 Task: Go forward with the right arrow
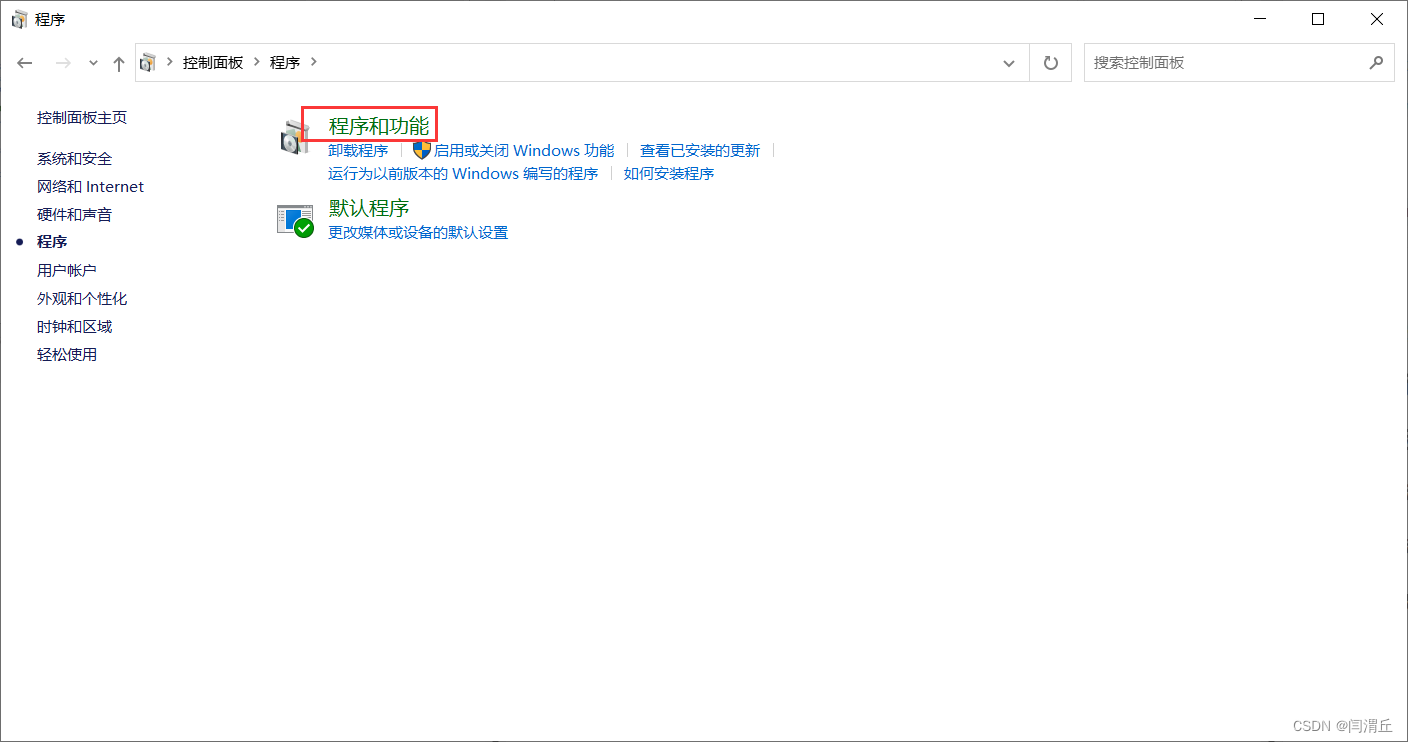coord(63,63)
